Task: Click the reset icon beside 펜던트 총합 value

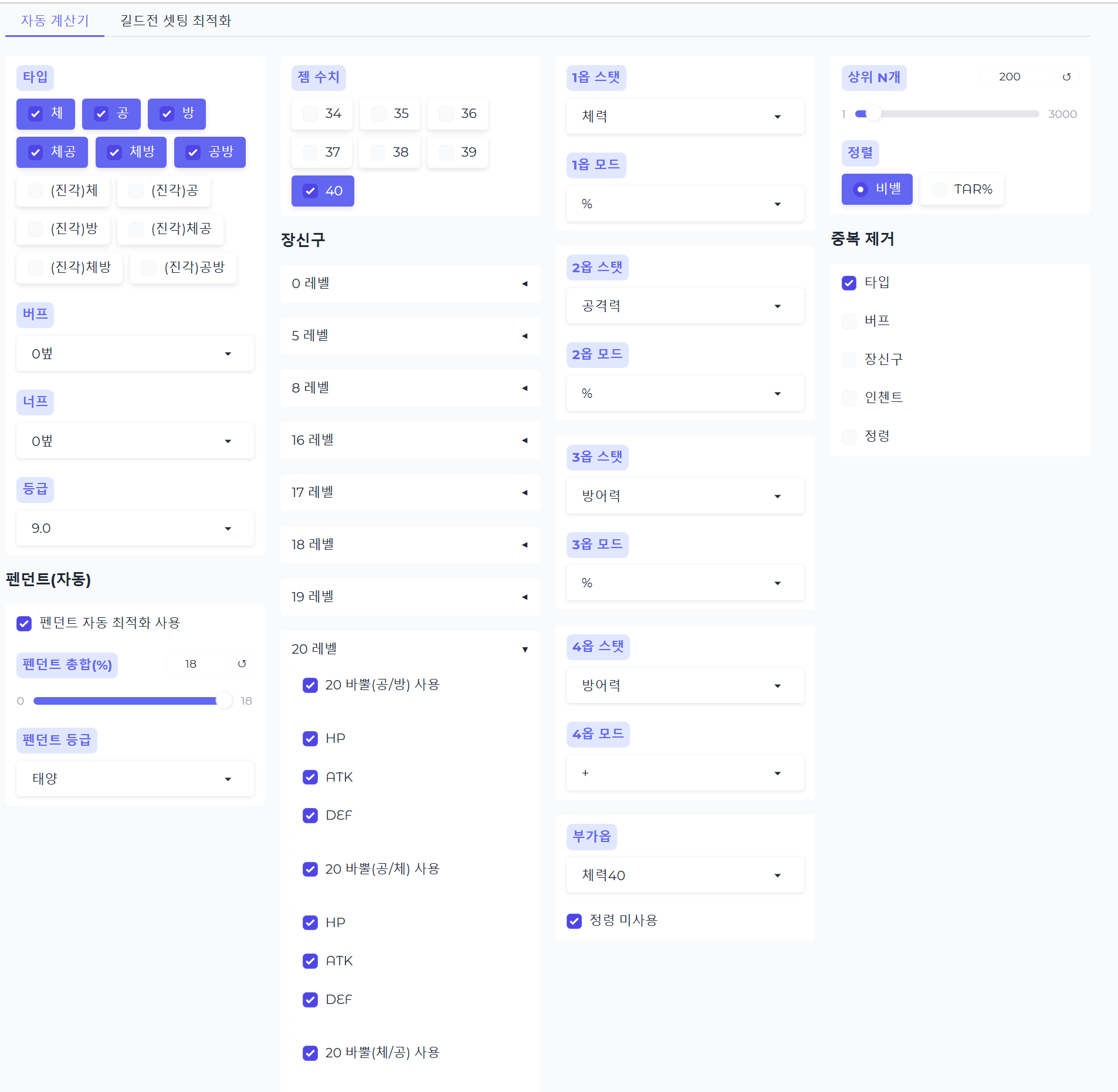Action: tap(242, 664)
